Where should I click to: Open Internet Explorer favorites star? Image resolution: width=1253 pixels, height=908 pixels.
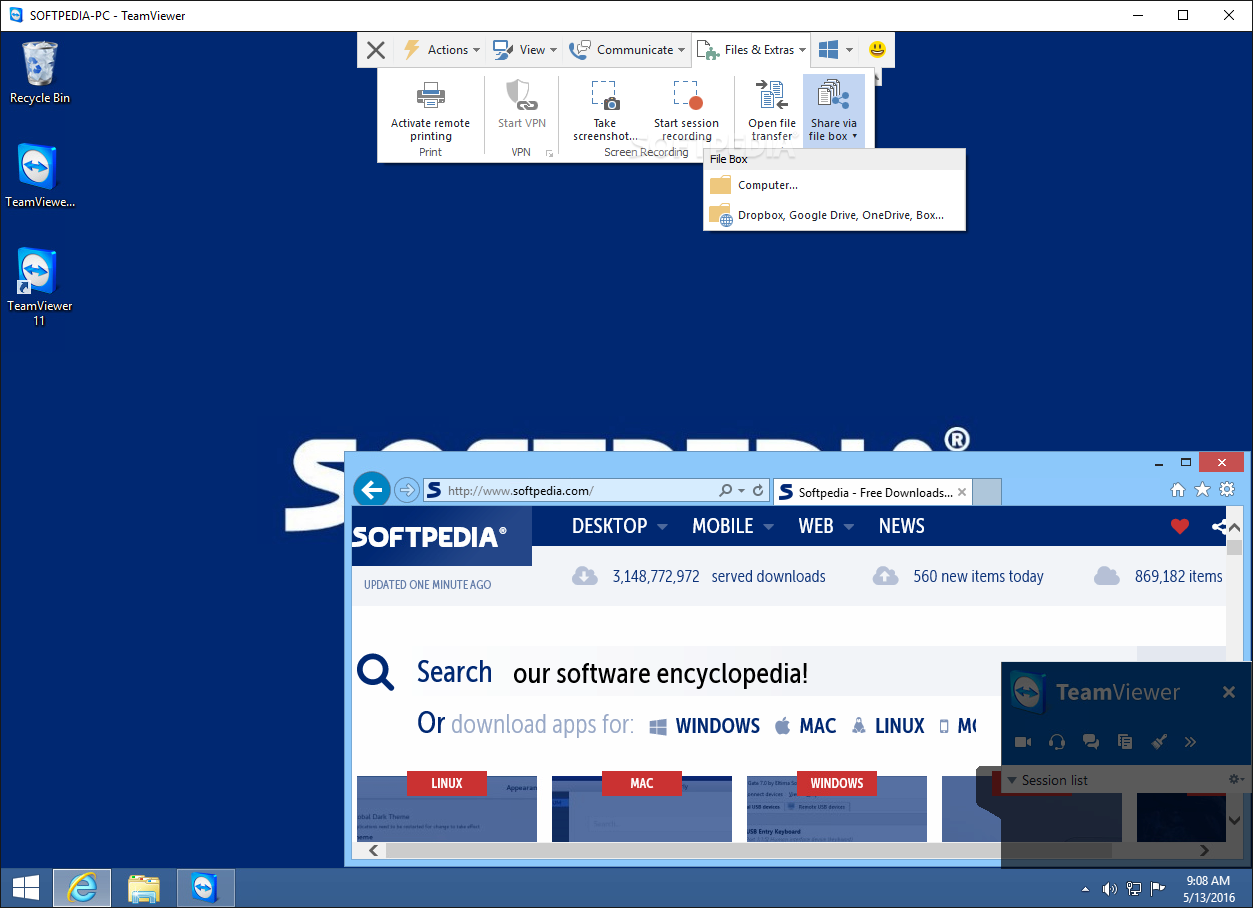[1202, 490]
